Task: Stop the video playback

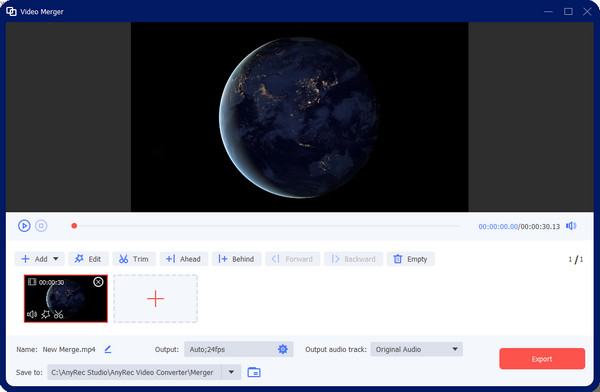Action: point(41,226)
